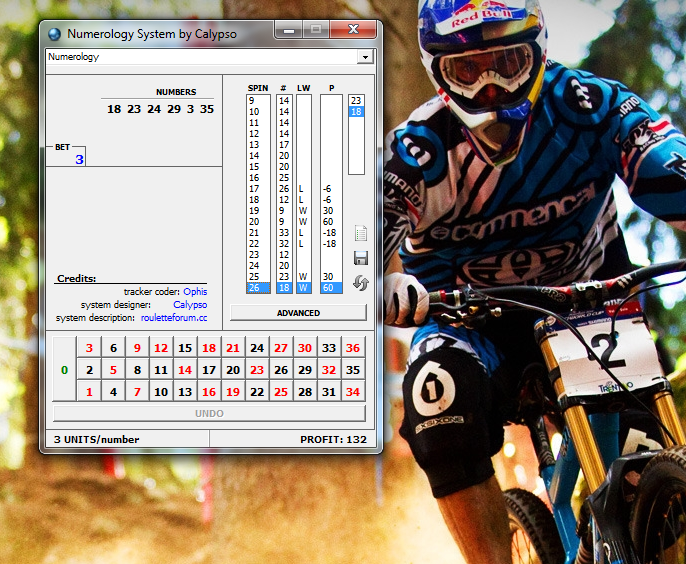Close the Numerology System window
686x564 pixels.
point(353,30)
